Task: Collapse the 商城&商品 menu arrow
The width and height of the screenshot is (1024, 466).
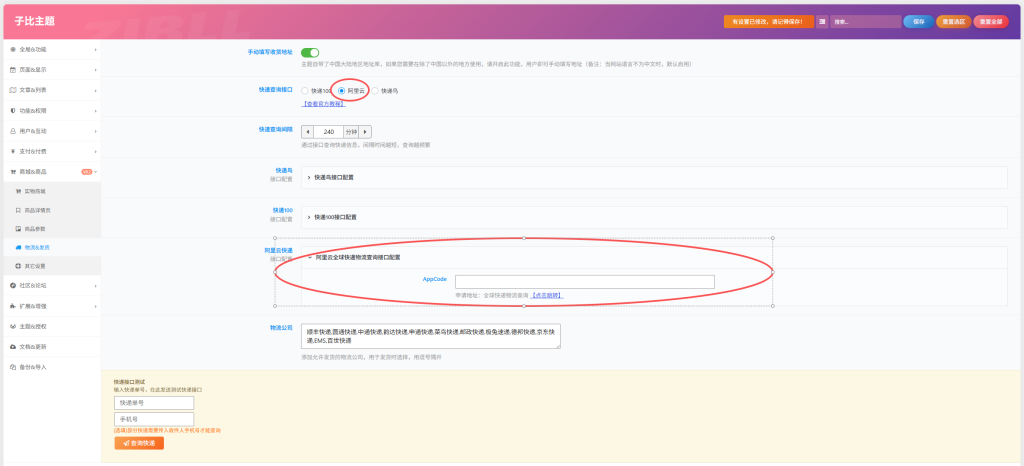Action: point(95,172)
